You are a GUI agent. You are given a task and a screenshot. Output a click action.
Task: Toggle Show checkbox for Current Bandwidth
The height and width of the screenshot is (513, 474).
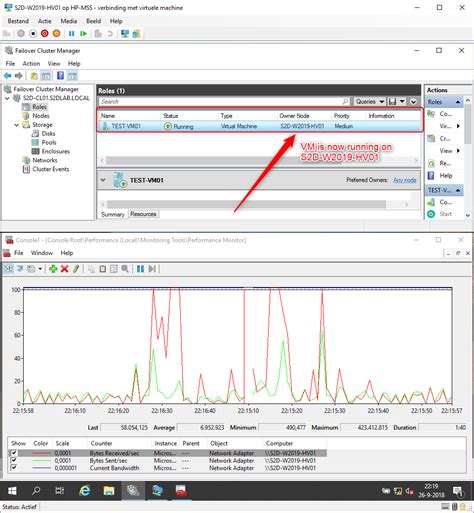[14, 468]
